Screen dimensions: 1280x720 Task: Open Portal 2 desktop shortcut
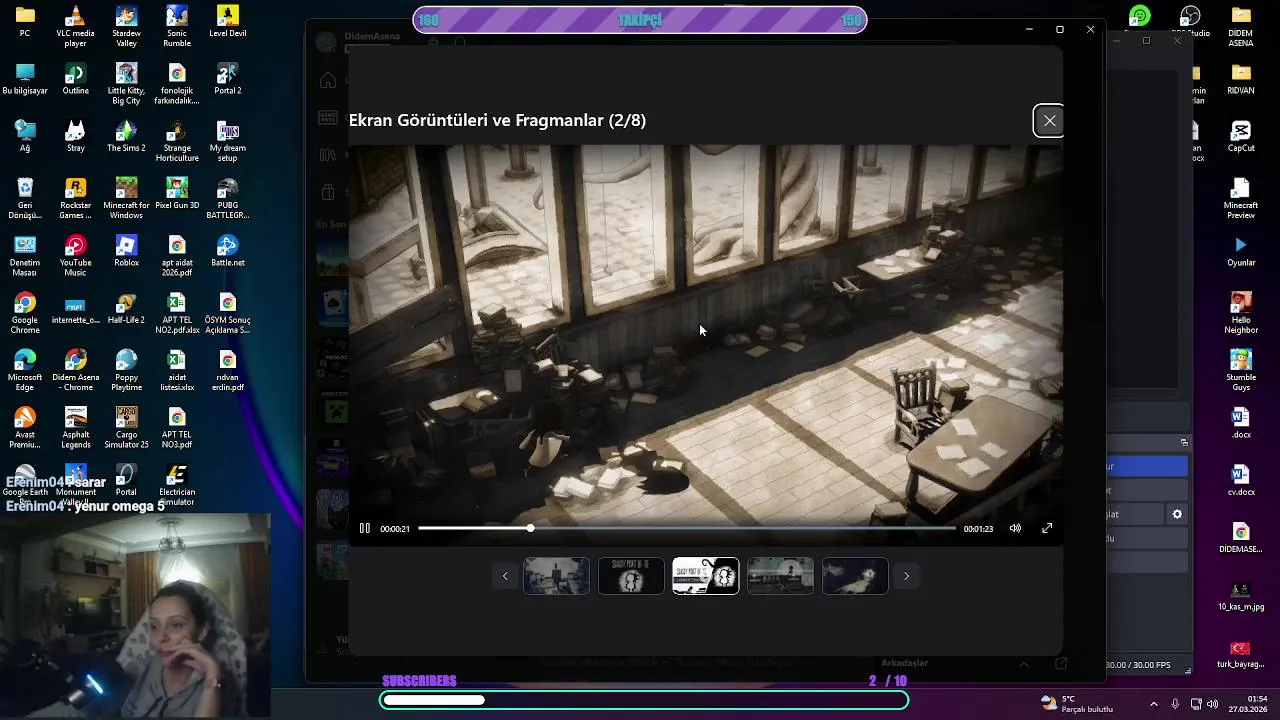[x=228, y=79]
